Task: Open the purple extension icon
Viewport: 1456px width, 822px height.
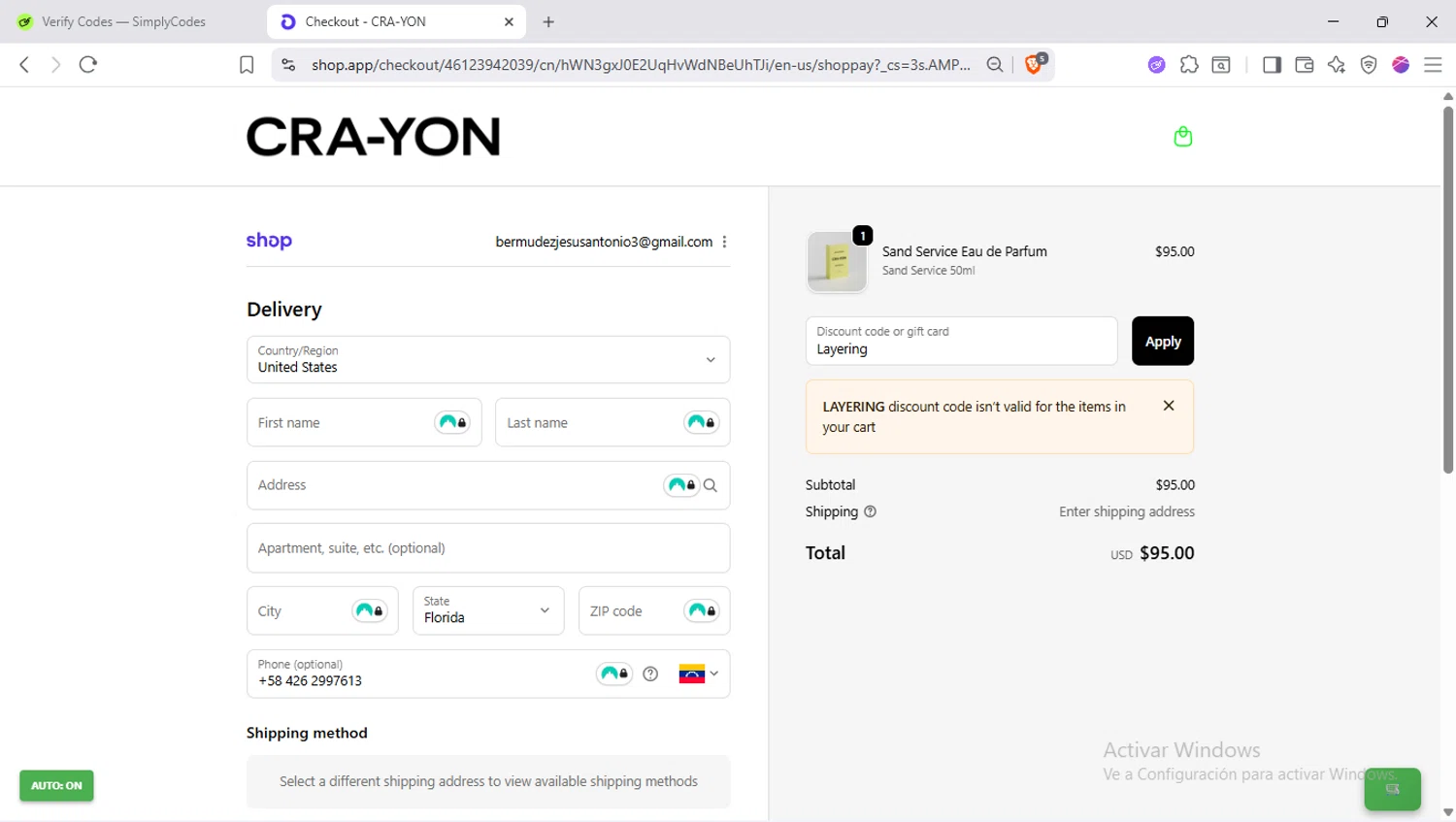Action: tap(1156, 65)
